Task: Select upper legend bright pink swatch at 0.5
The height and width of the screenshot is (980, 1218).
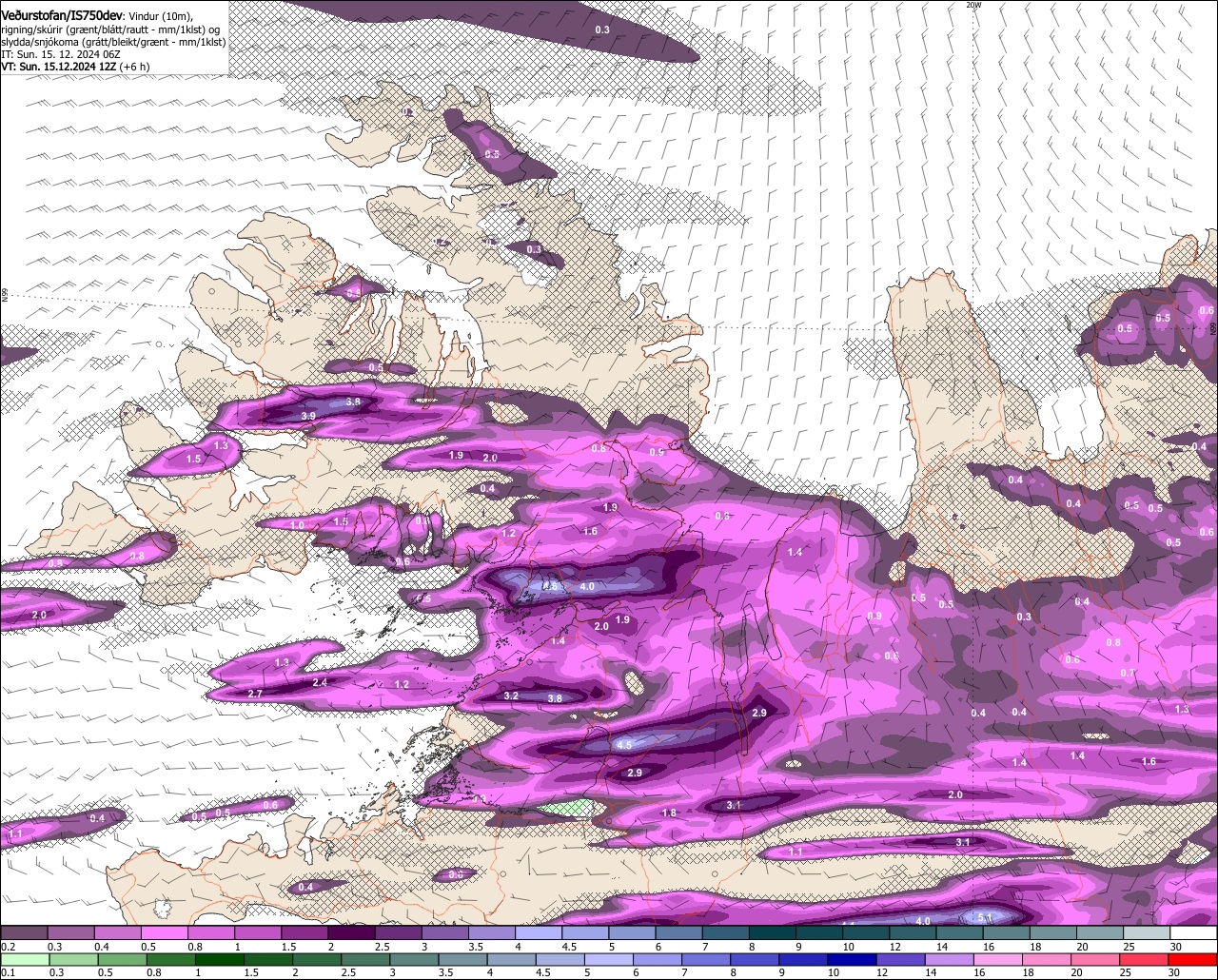Action: pyautogui.click(x=165, y=933)
